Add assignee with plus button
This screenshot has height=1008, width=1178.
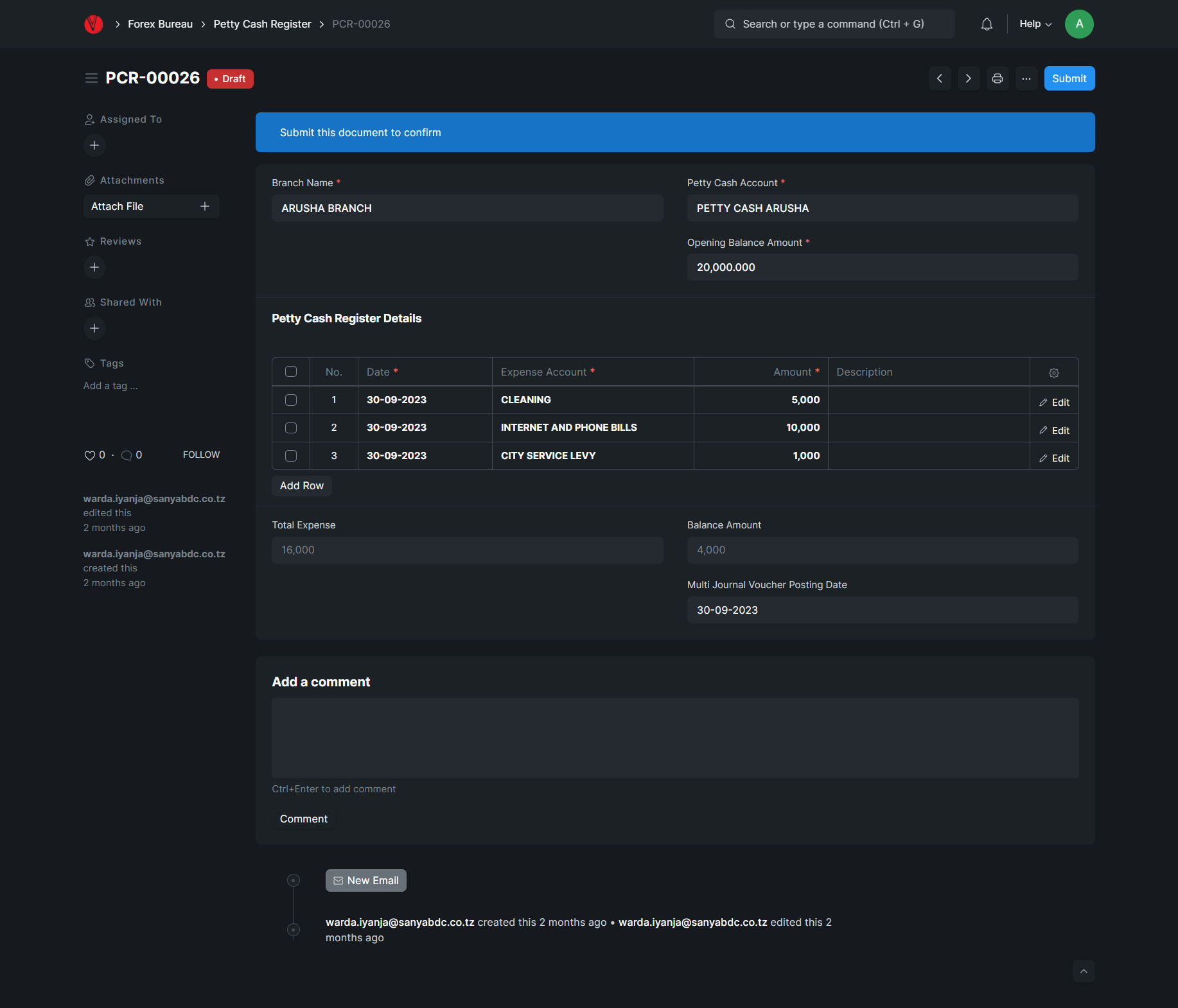[x=94, y=145]
